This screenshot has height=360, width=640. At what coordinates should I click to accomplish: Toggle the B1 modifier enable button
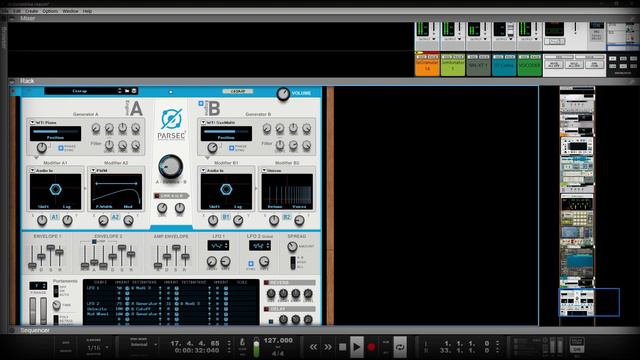coord(226,217)
